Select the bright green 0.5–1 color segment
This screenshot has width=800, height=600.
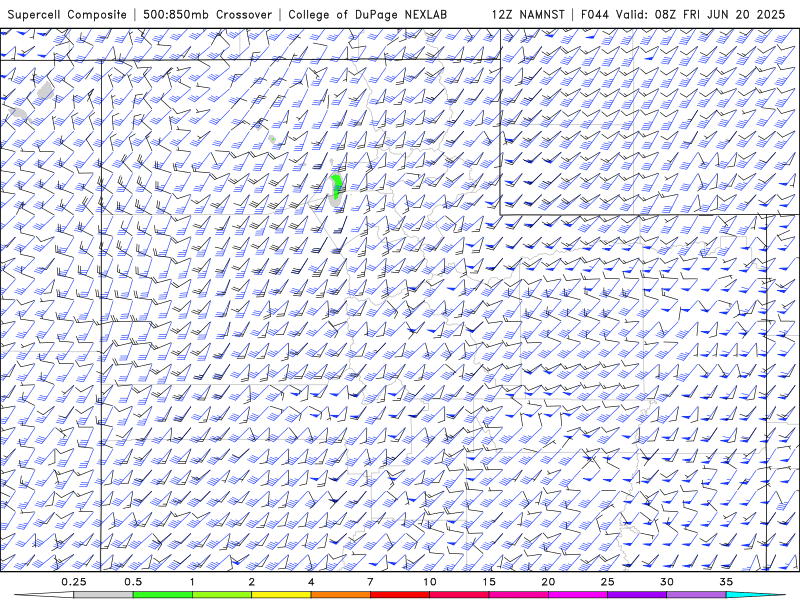[x=163, y=595]
